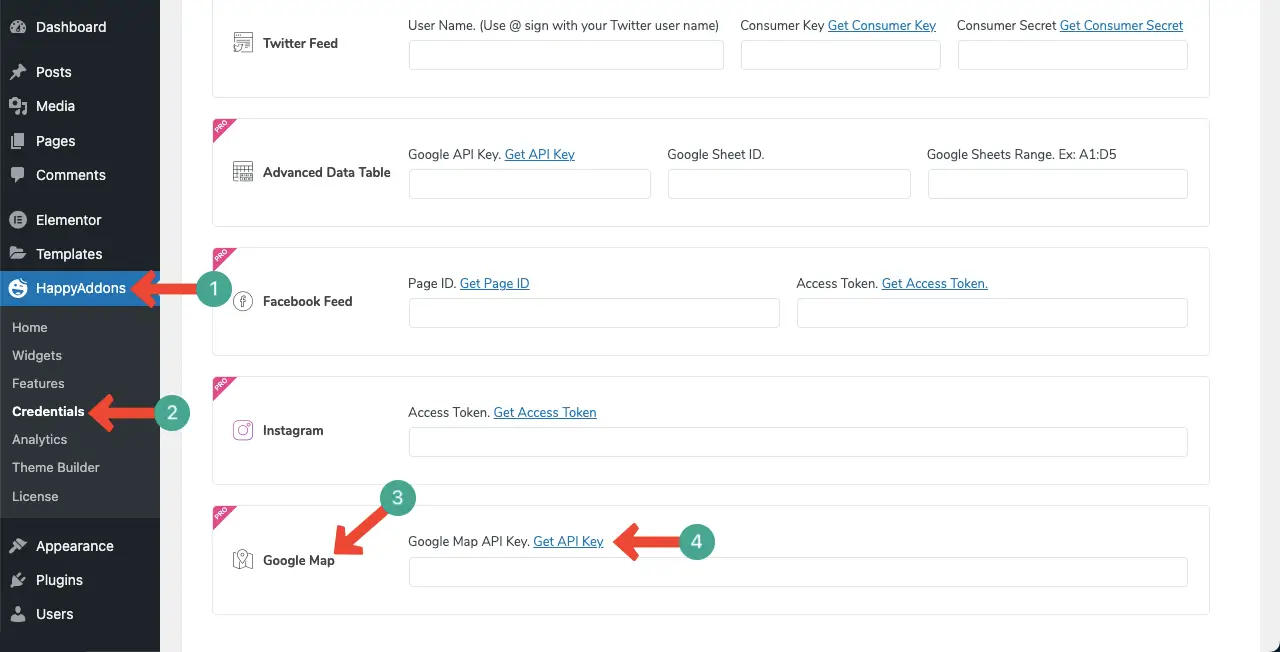Screen dimensions: 1280x652
Task: Click the Instagram label text
Action: click(293, 430)
